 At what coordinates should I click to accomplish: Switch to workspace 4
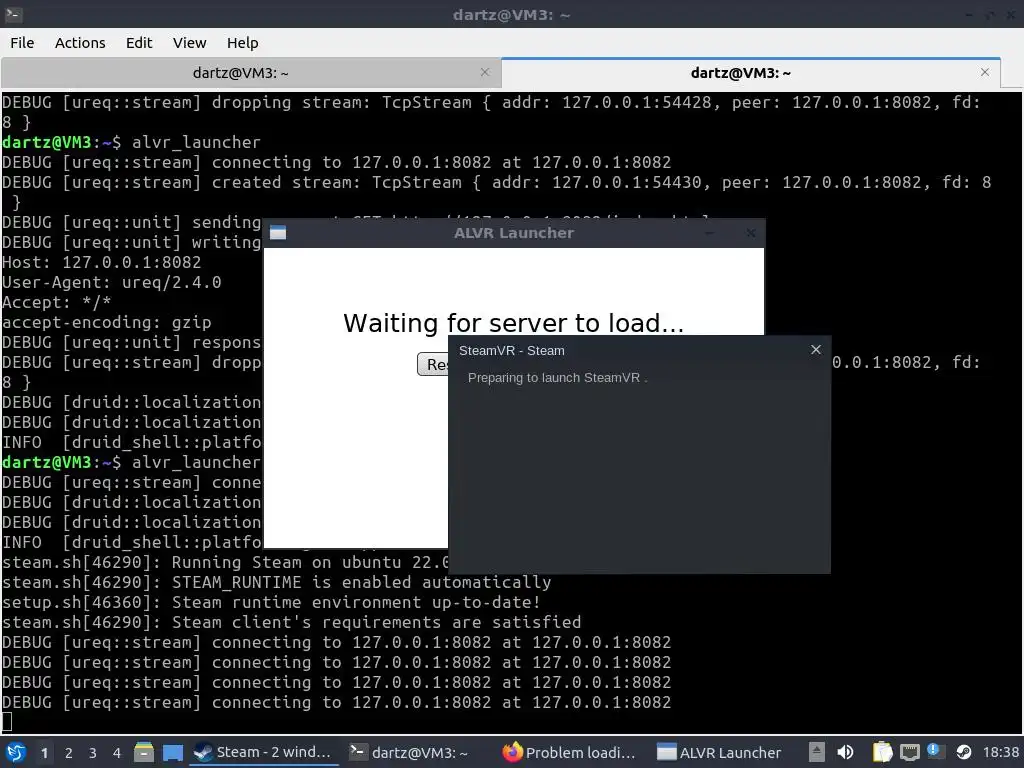(x=117, y=753)
